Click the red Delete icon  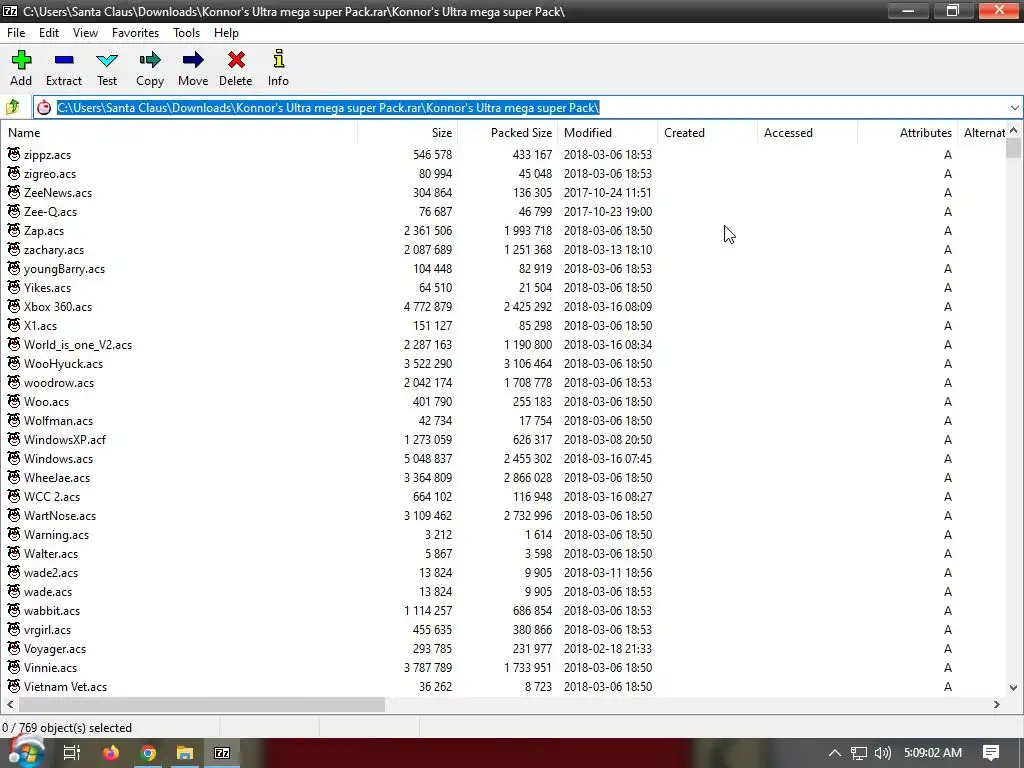[236, 60]
